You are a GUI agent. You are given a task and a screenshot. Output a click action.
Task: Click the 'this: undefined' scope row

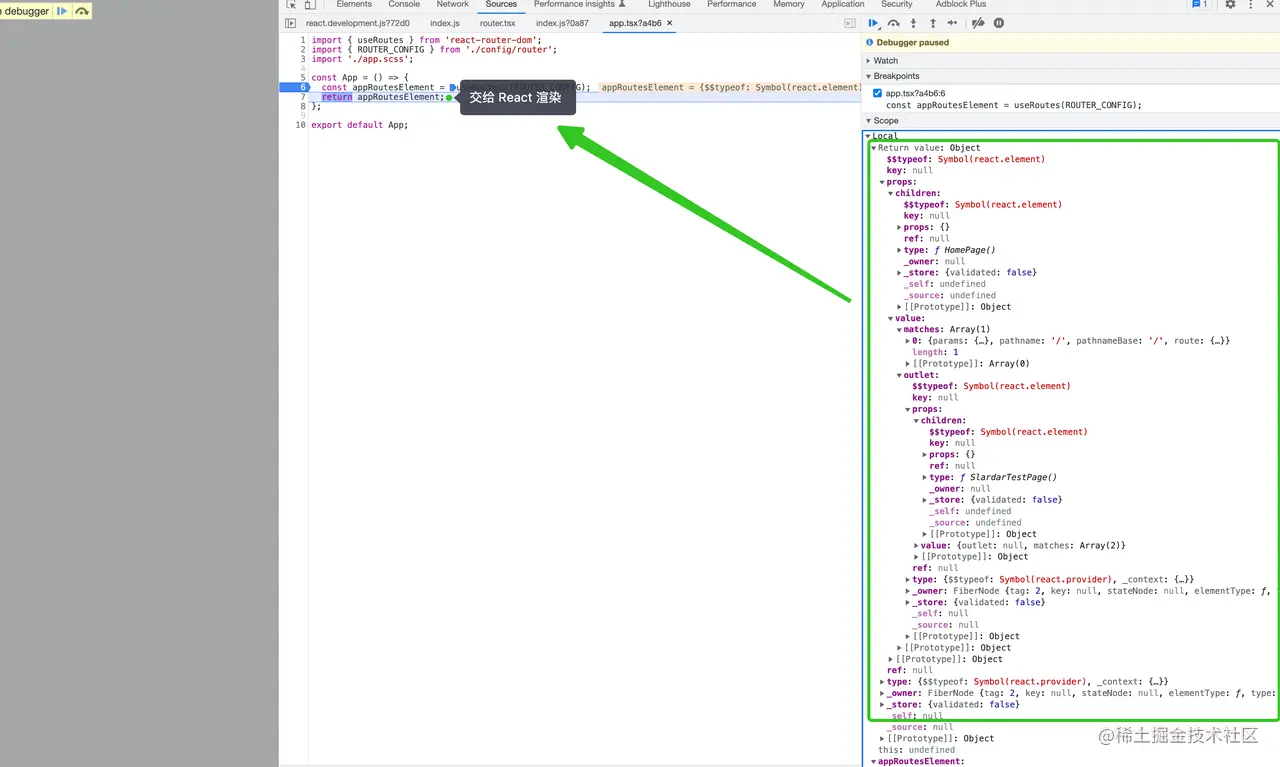[x=916, y=750]
